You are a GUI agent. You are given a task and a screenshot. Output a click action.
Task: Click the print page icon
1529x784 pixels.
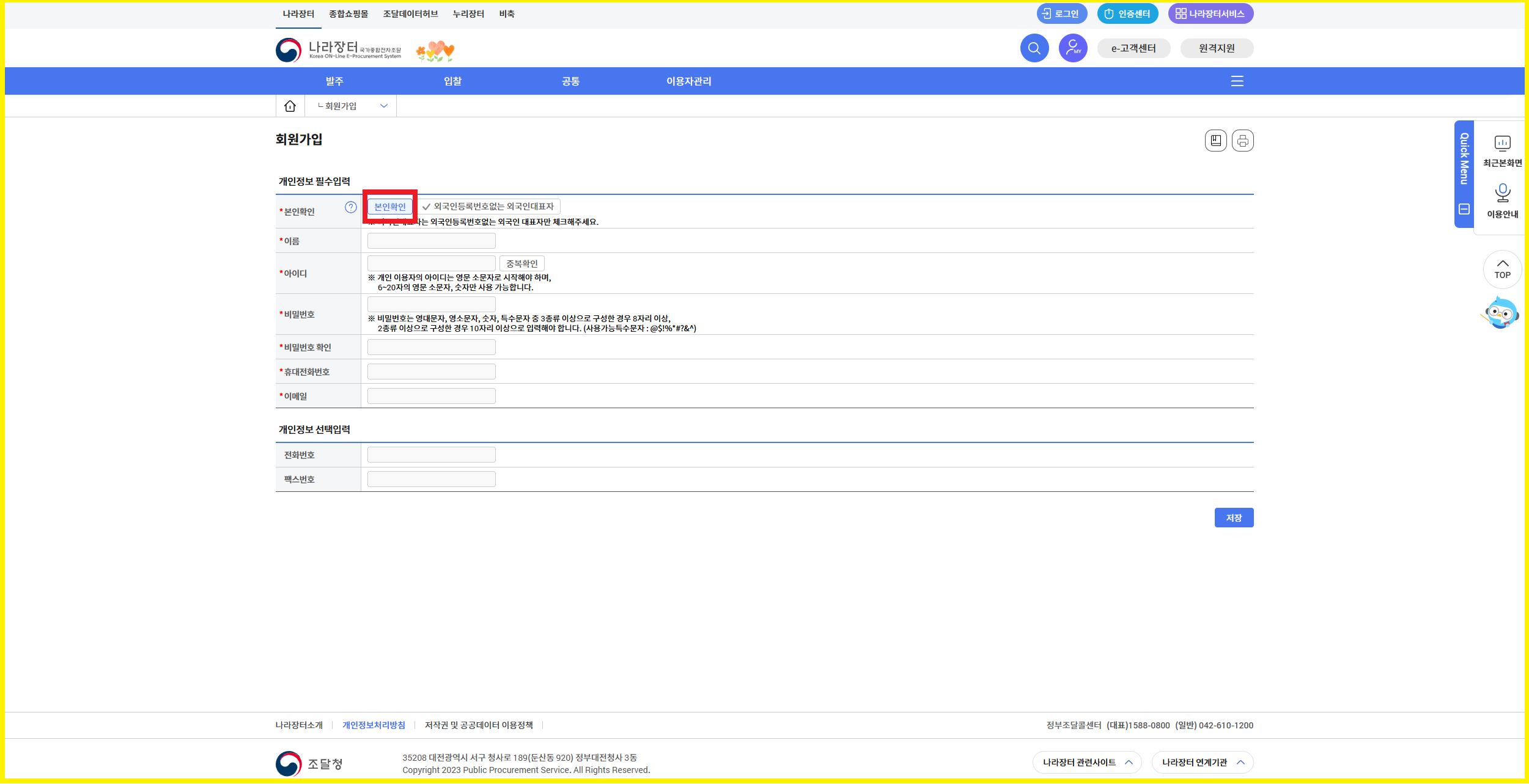click(x=1242, y=141)
